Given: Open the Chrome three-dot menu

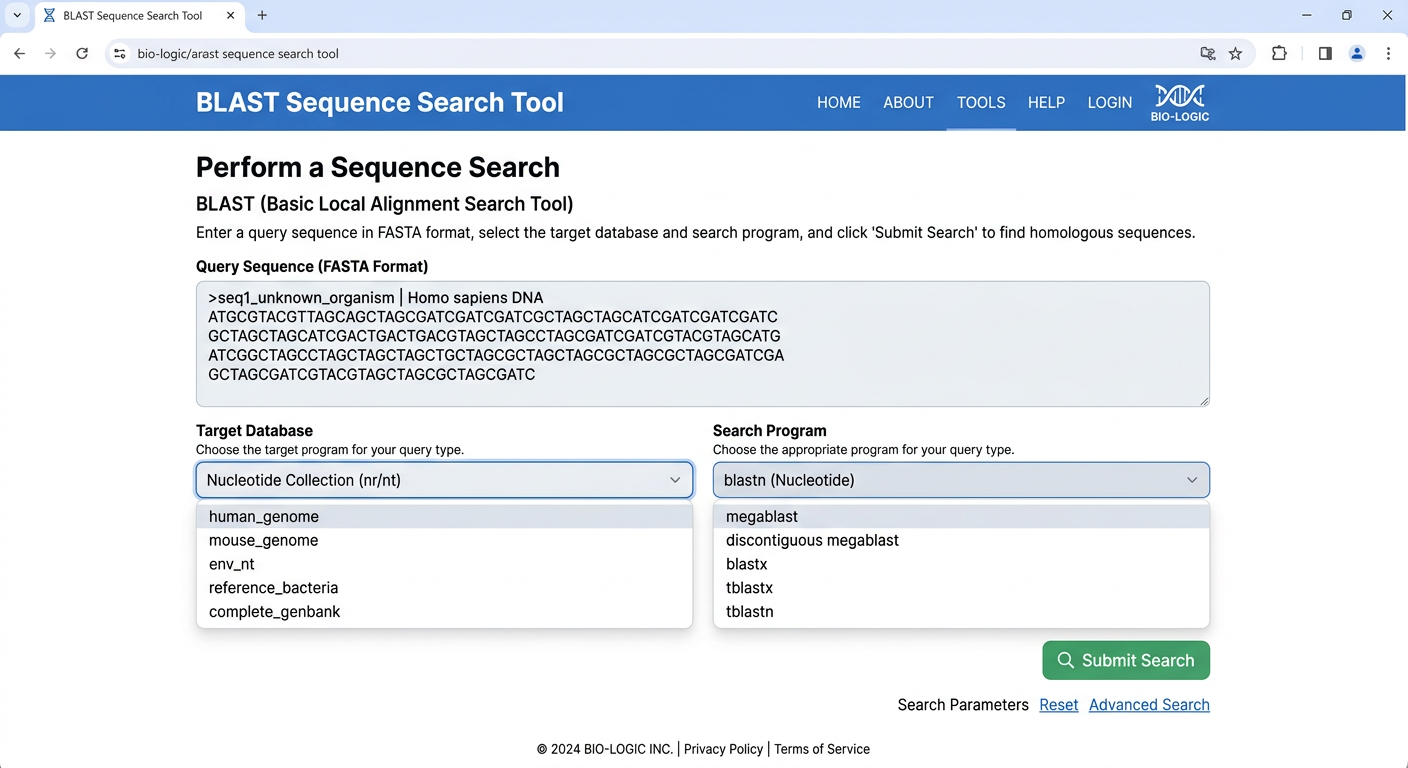Looking at the screenshot, I should [x=1388, y=54].
